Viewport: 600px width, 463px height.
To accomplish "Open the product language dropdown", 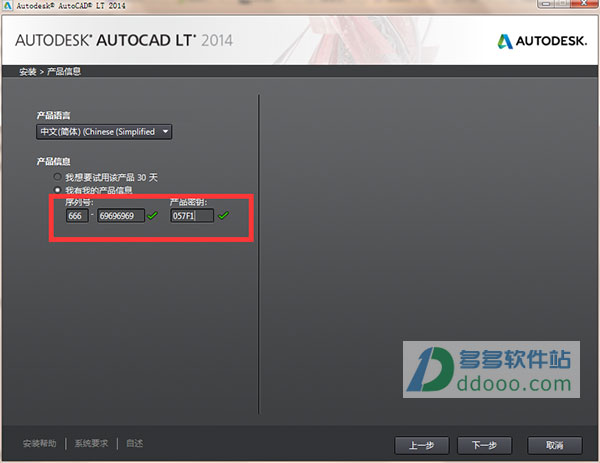I will tap(104, 132).
